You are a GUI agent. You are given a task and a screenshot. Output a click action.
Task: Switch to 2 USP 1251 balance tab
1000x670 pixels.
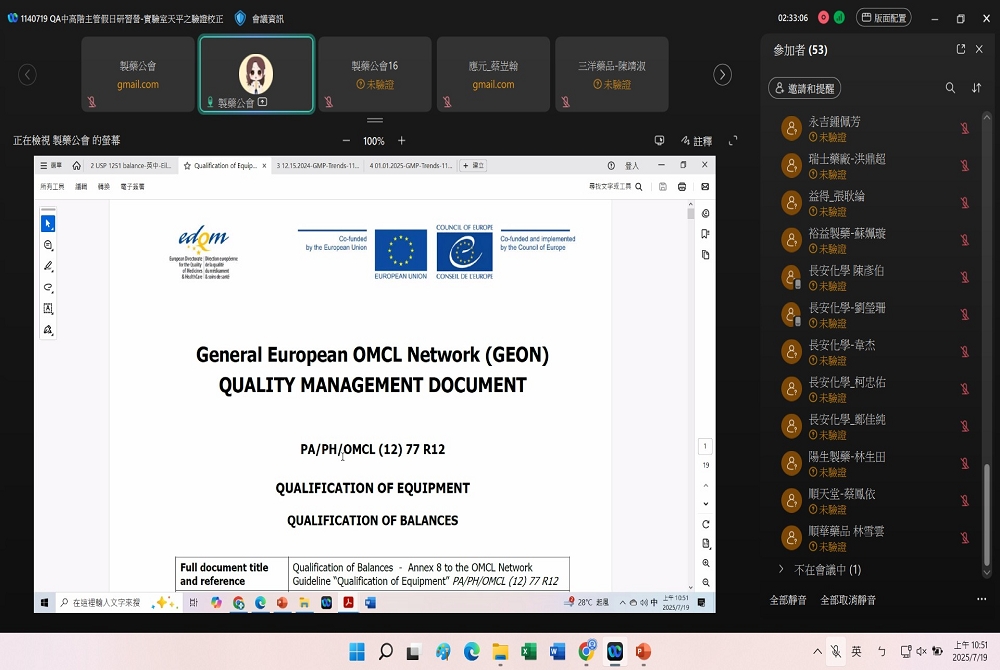pyautogui.click(x=130, y=166)
